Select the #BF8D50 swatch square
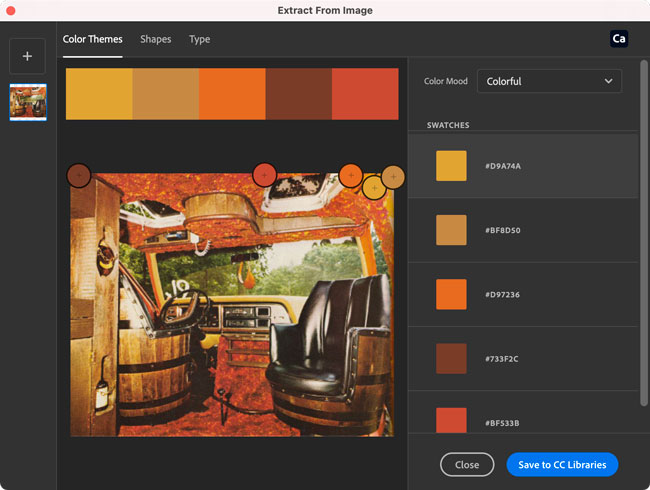Image resolution: width=650 pixels, height=490 pixels. (x=451, y=230)
